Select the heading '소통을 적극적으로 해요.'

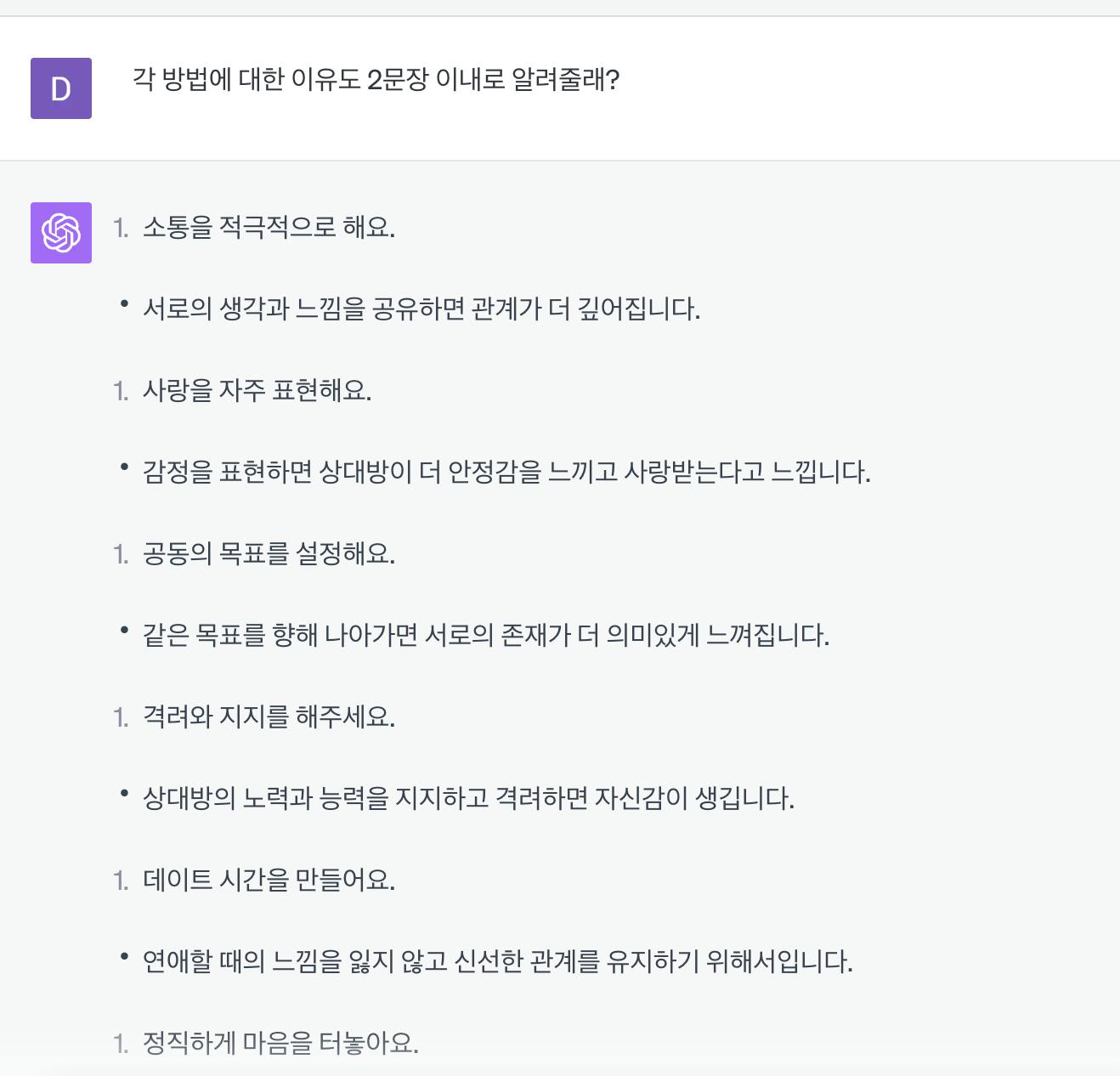pyautogui.click(x=269, y=228)
